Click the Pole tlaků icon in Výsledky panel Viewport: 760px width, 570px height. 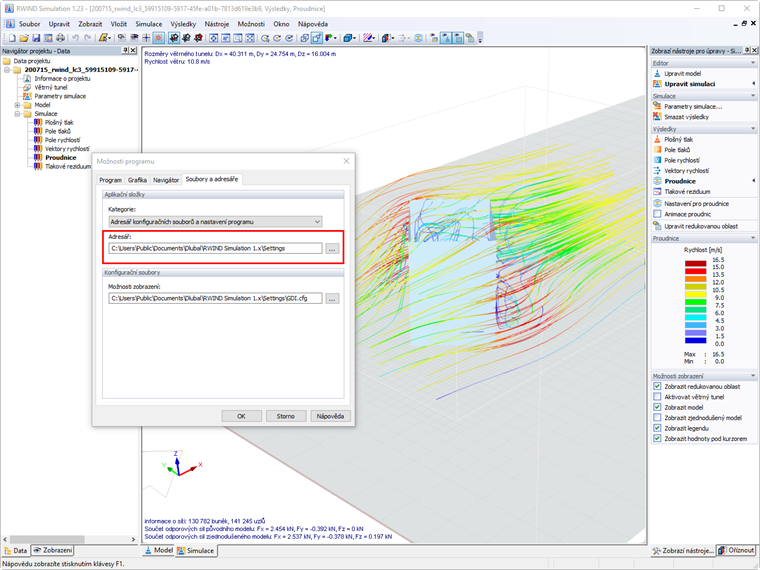click(x=657, y=150)
